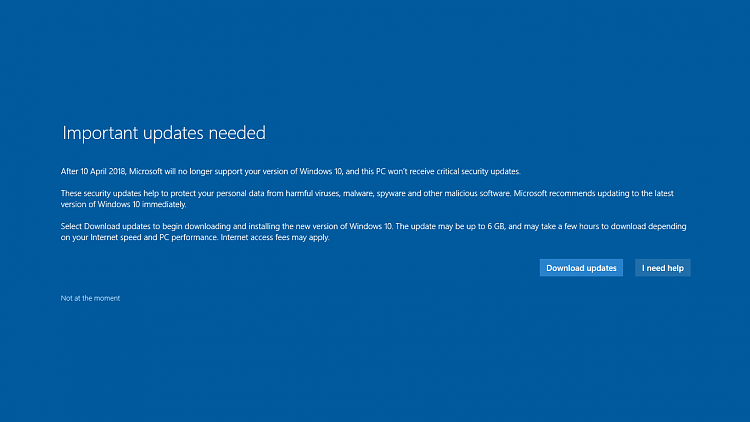Viewport: 750px width, 422px height.
Task: Click the paragraph starting 'These security updates help'
Action: (367, 199)
